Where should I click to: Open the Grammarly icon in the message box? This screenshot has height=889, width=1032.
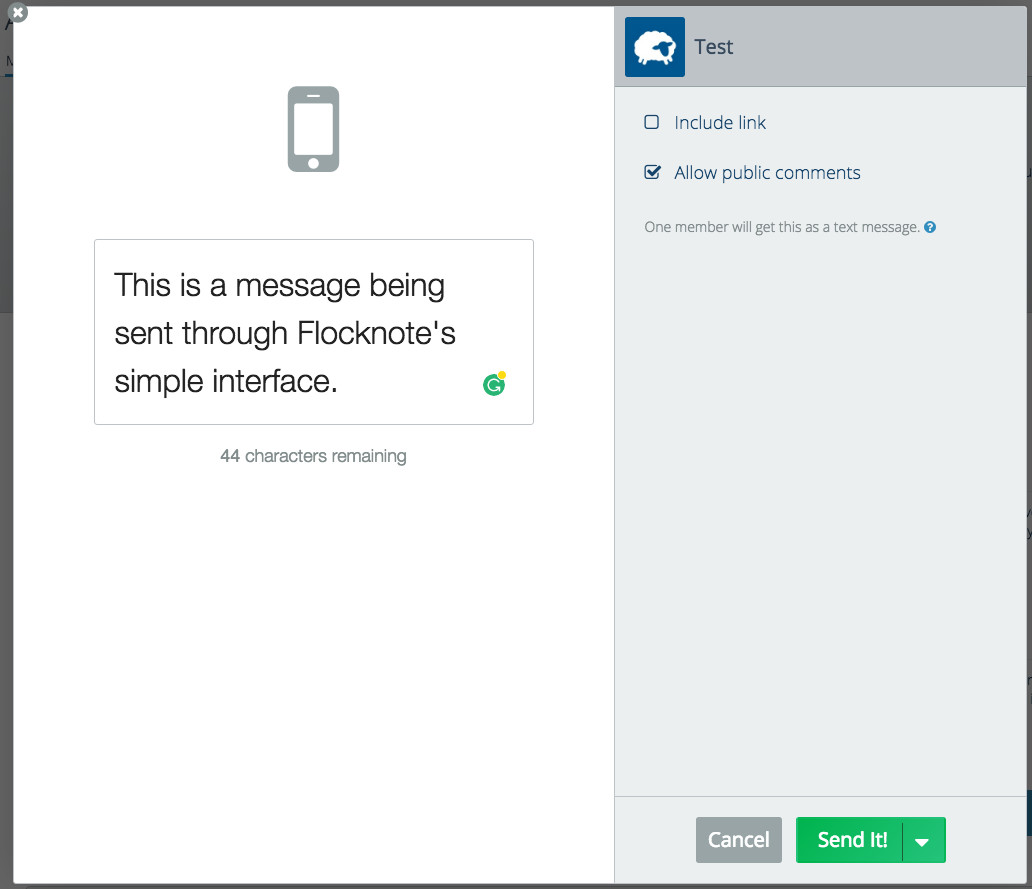click(x=494, y=384)
